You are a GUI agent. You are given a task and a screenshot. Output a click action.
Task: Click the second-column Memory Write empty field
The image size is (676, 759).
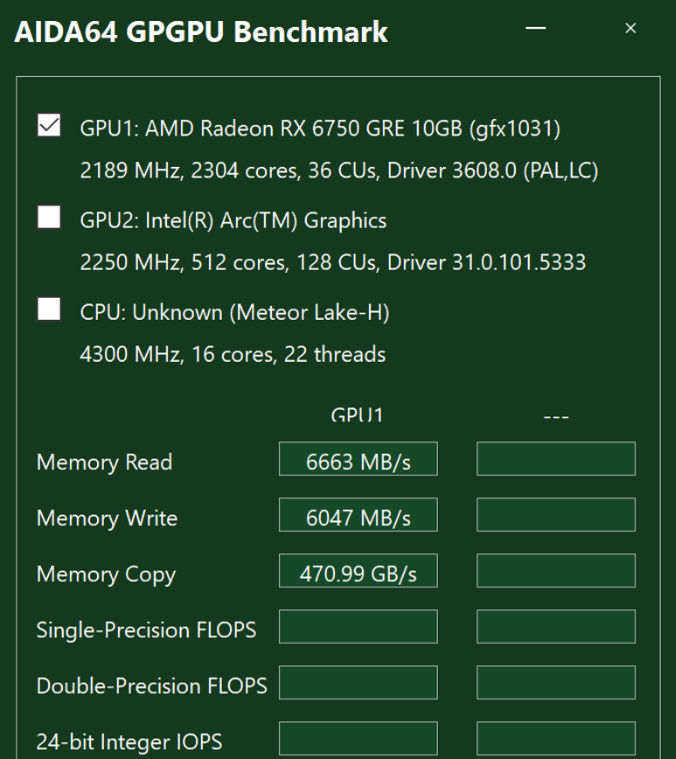coord(556,515)
